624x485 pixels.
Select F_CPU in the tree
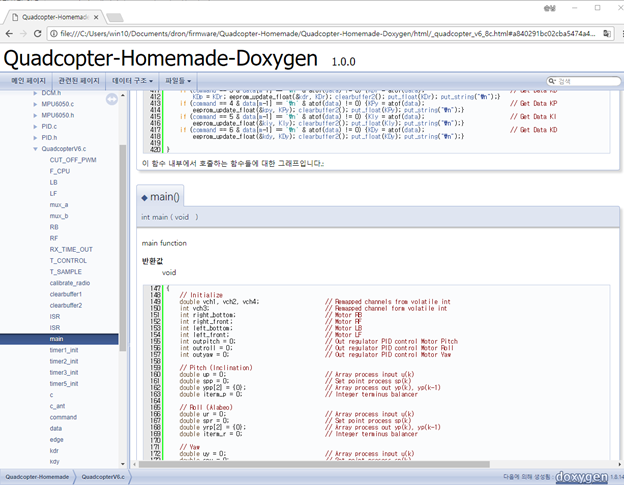coord(60,171)
